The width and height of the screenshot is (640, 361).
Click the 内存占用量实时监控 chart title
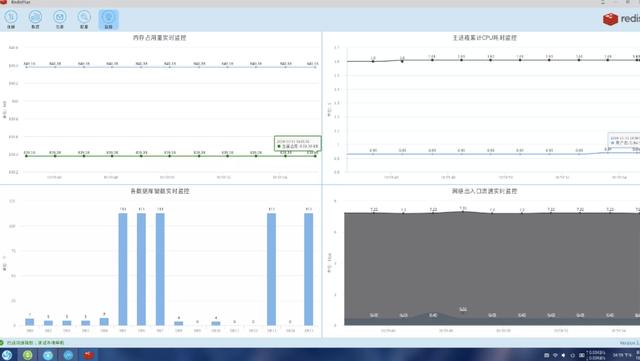coord(159,38)
